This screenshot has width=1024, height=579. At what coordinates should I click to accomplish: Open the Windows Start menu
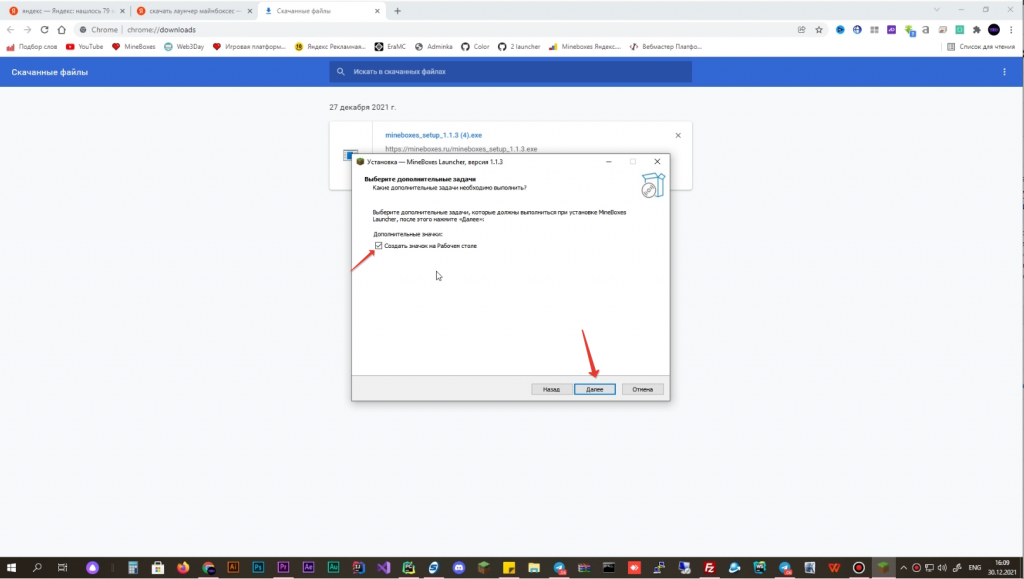coord(12,567)
